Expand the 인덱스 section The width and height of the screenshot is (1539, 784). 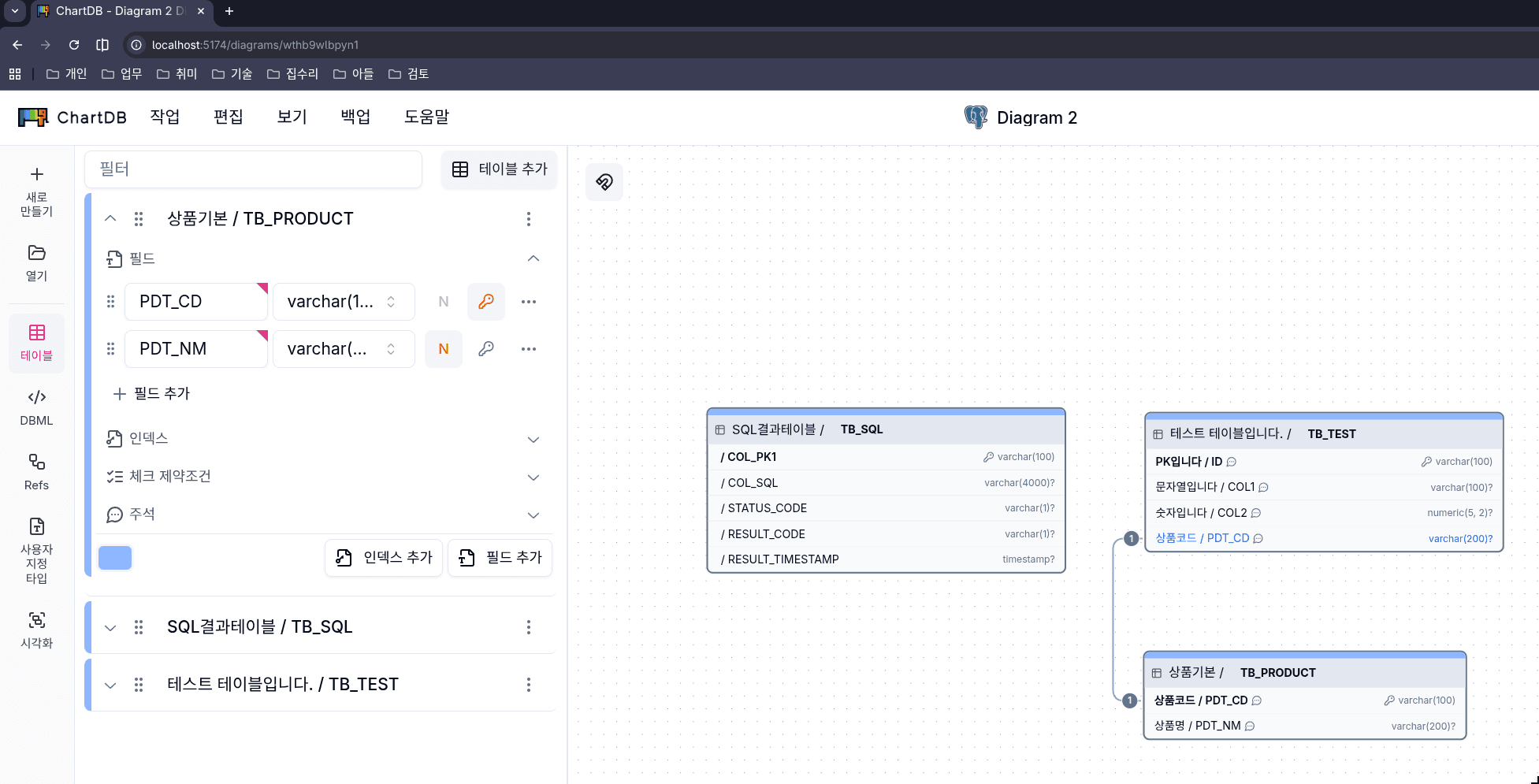[533, 440]
